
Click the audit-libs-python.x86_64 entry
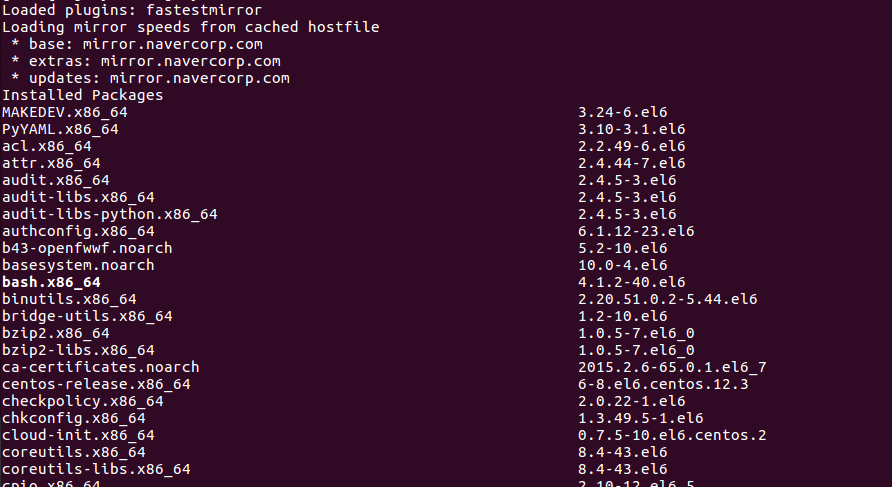click(110, 214)
